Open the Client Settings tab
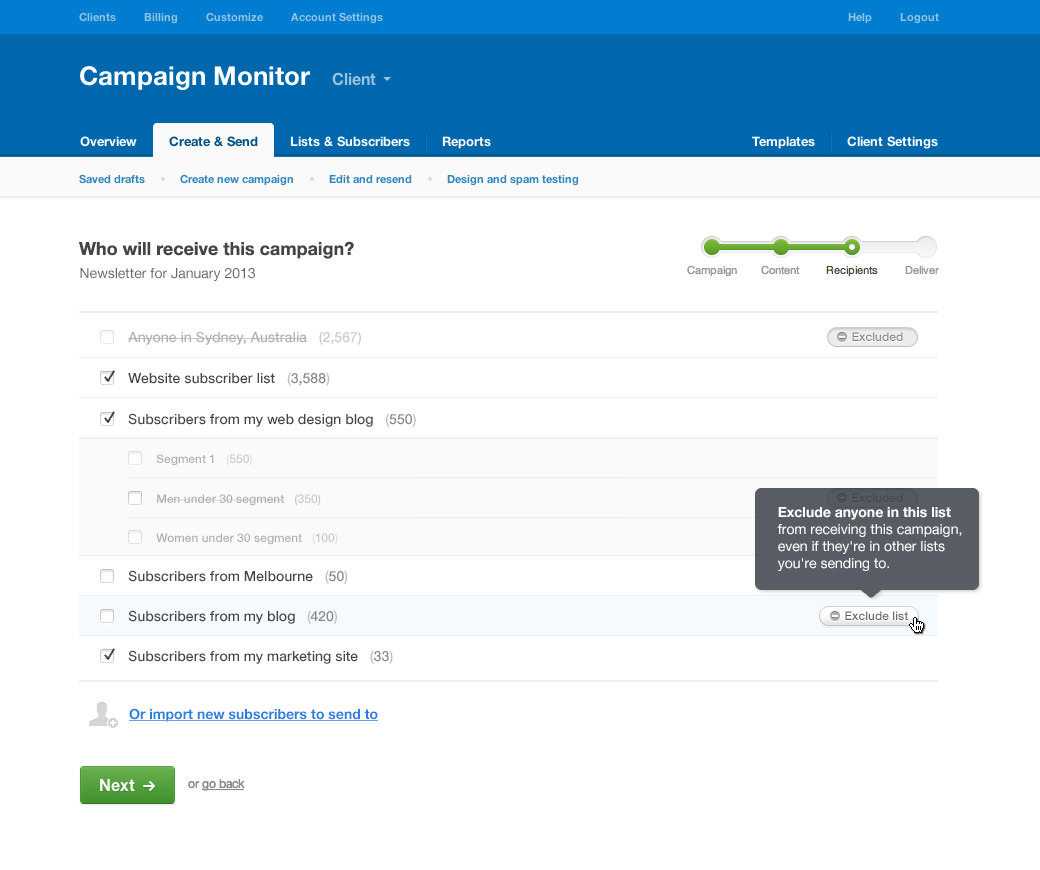The image size is (1040, 870). coord(892,141)
